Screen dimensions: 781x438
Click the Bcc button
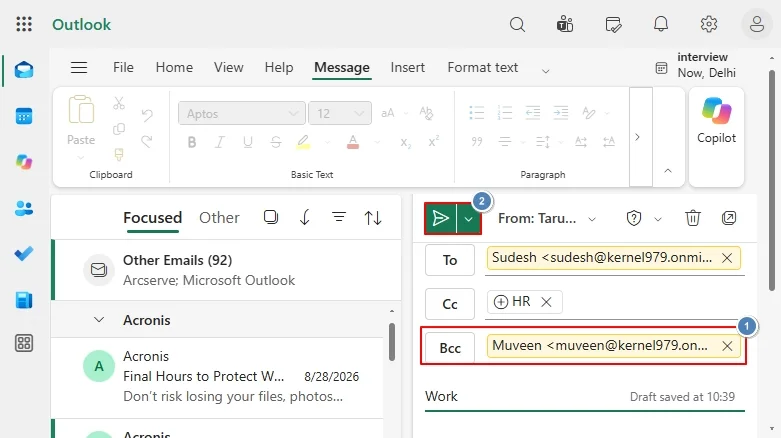(450, 348)
